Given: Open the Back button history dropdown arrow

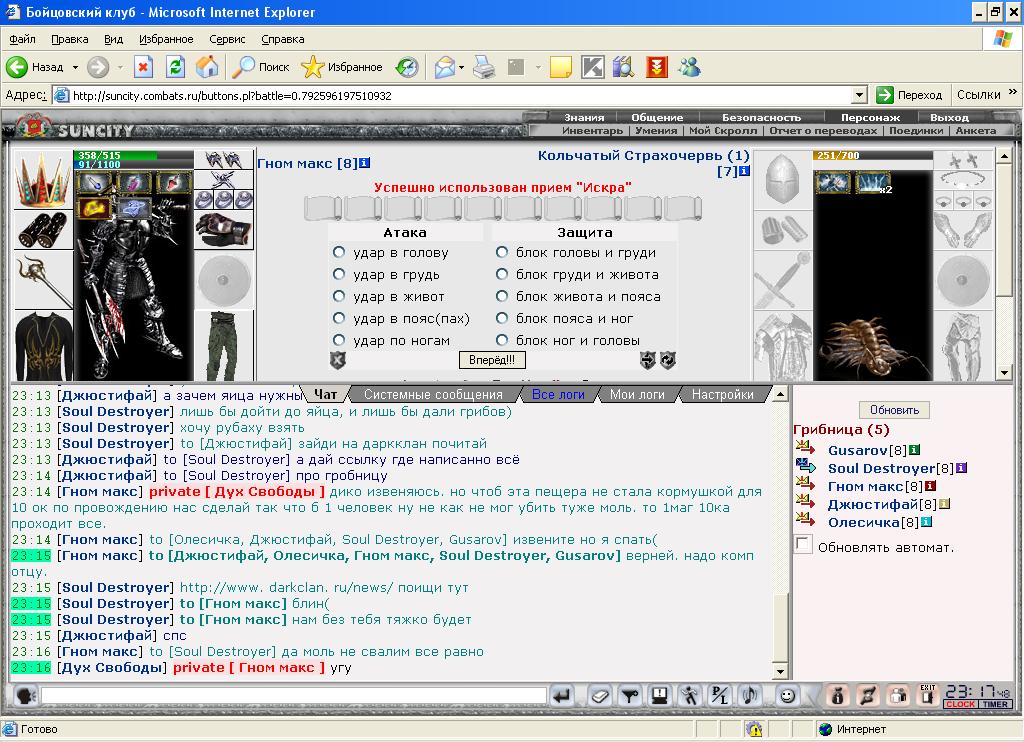Looking at the screenshot, I should coord(75,67).
